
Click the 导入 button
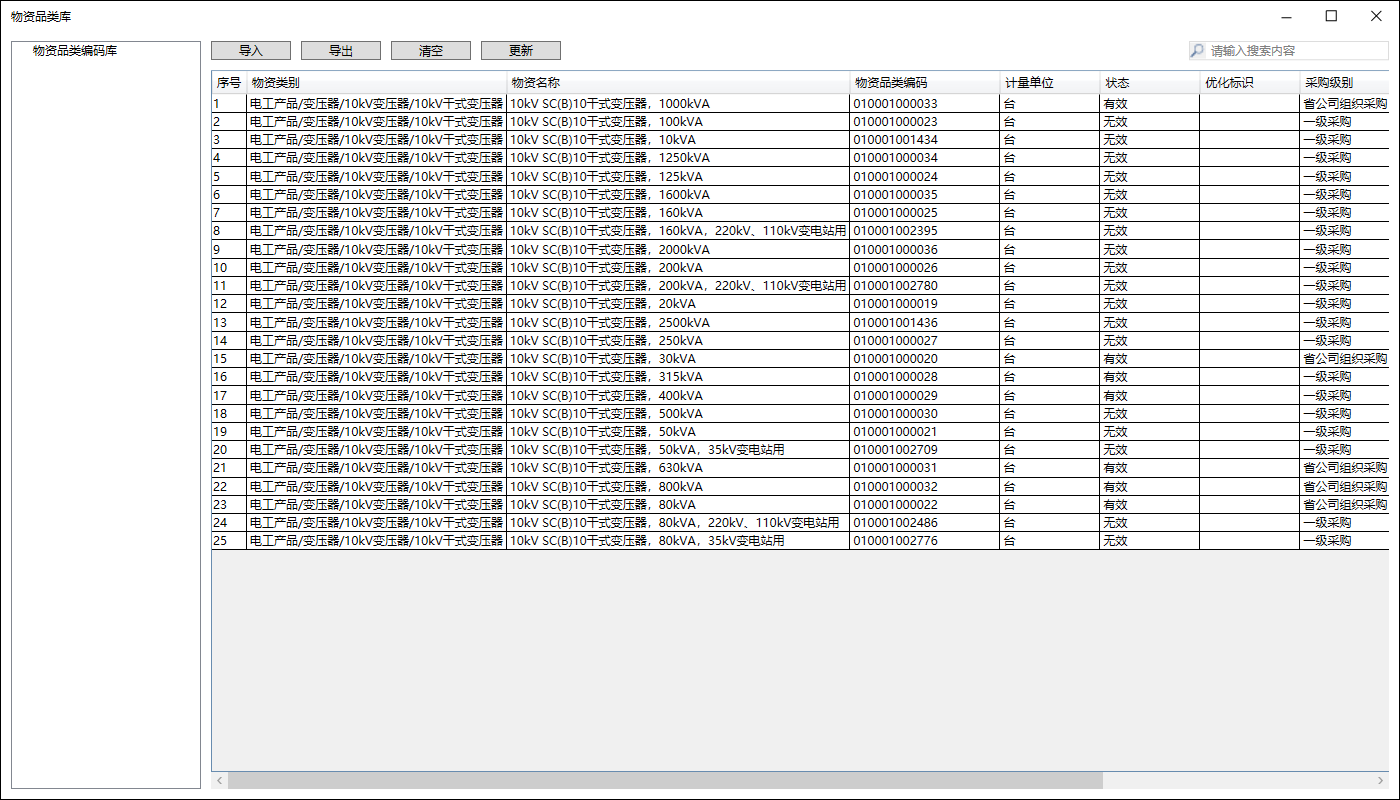click(x=250, y=51)
